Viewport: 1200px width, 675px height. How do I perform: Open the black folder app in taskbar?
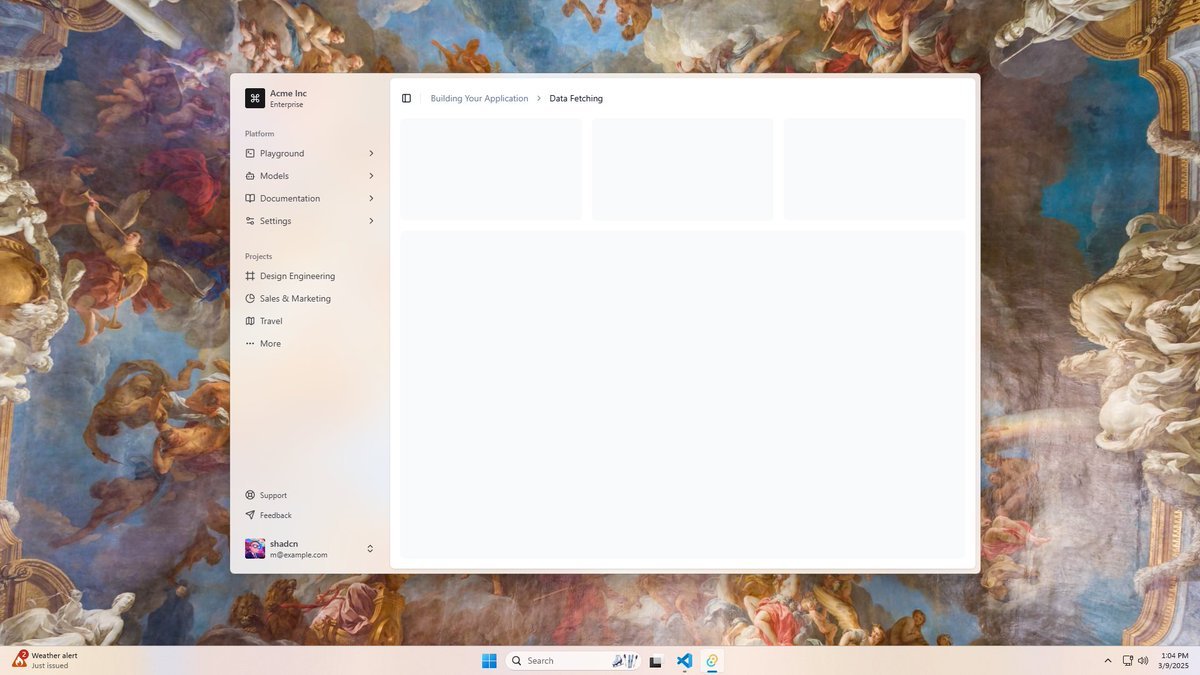[x=656, y=660]
